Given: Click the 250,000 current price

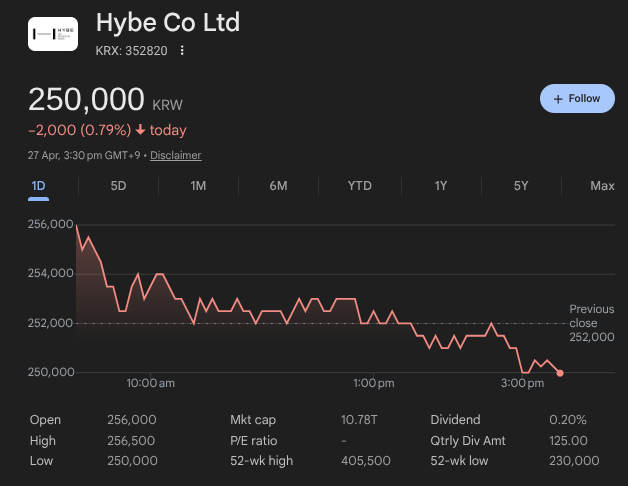Looking at the screenshot, I should click(x=86, y=99).
